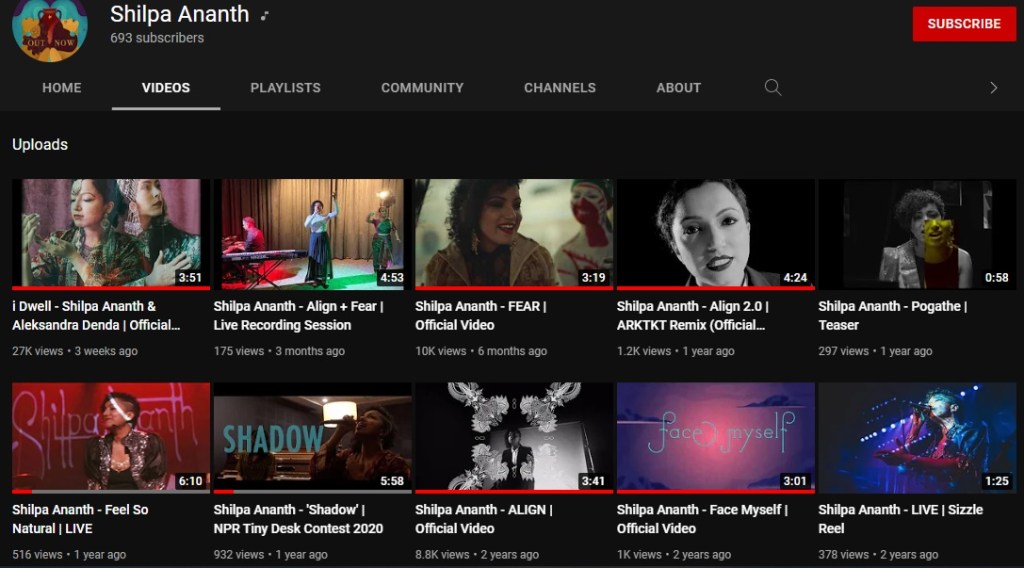Play the Feel So Natural LIVE thumbnail
Screen dimensions: 1024x568
[x=111, y=437]
